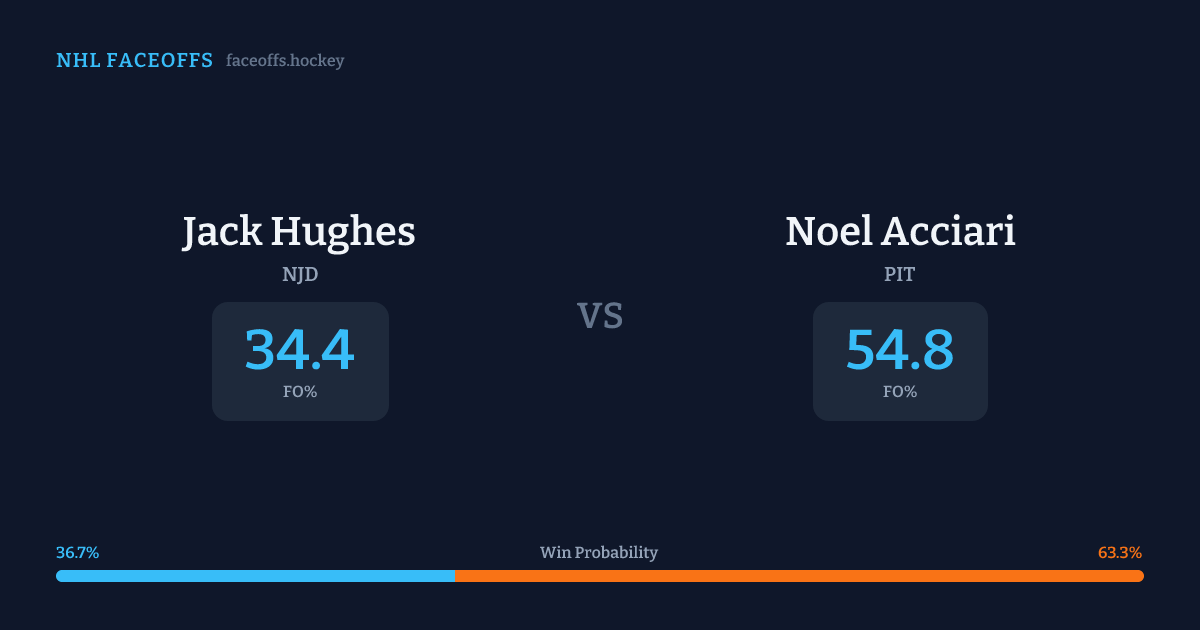
Task: Click the NJD team abbreviation
Action: point(300,274)
